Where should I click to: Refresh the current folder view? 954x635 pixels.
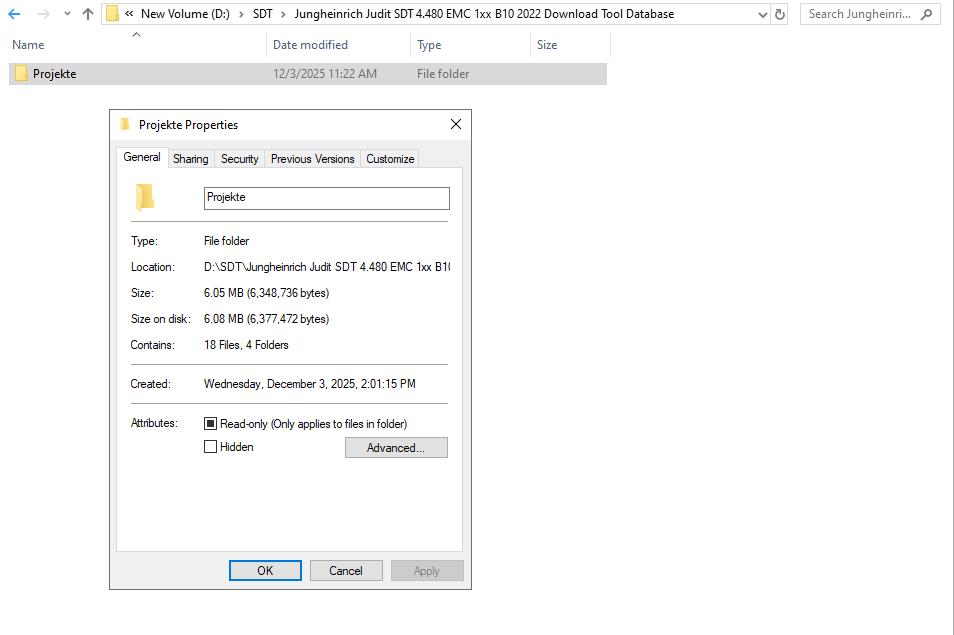[x=780, y=14]
